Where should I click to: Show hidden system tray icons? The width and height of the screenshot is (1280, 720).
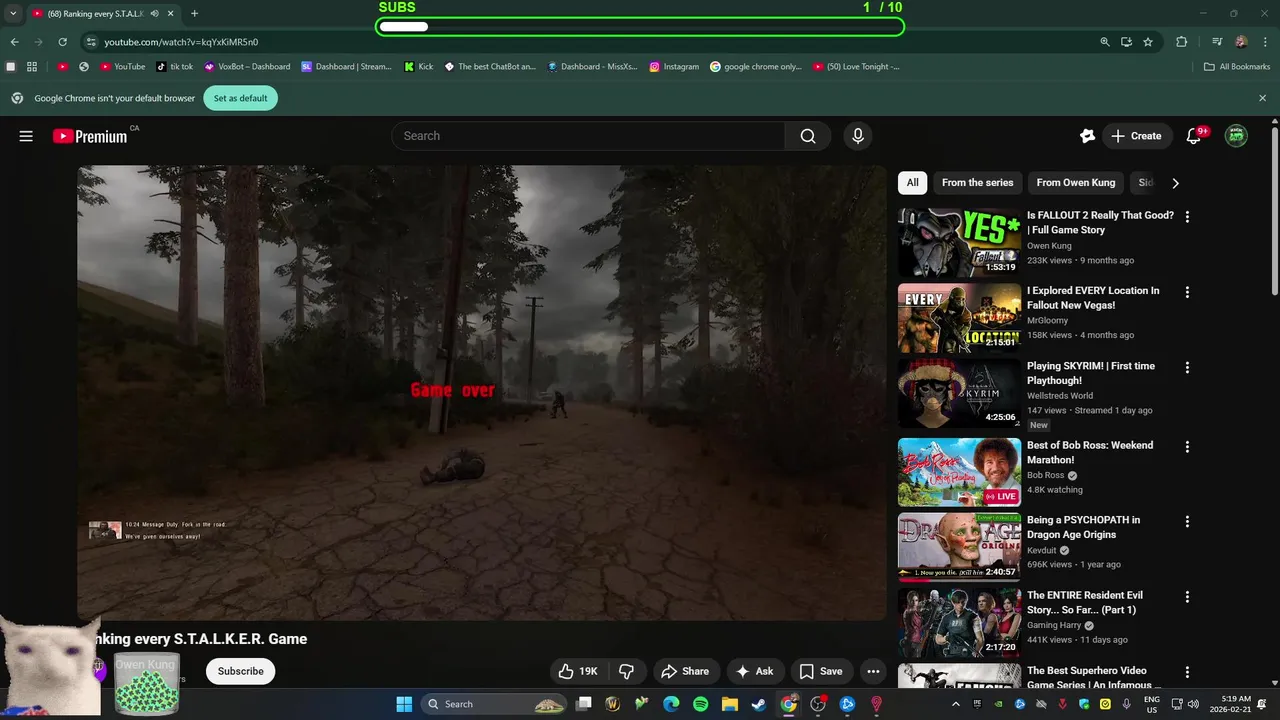tap(955, 704)
